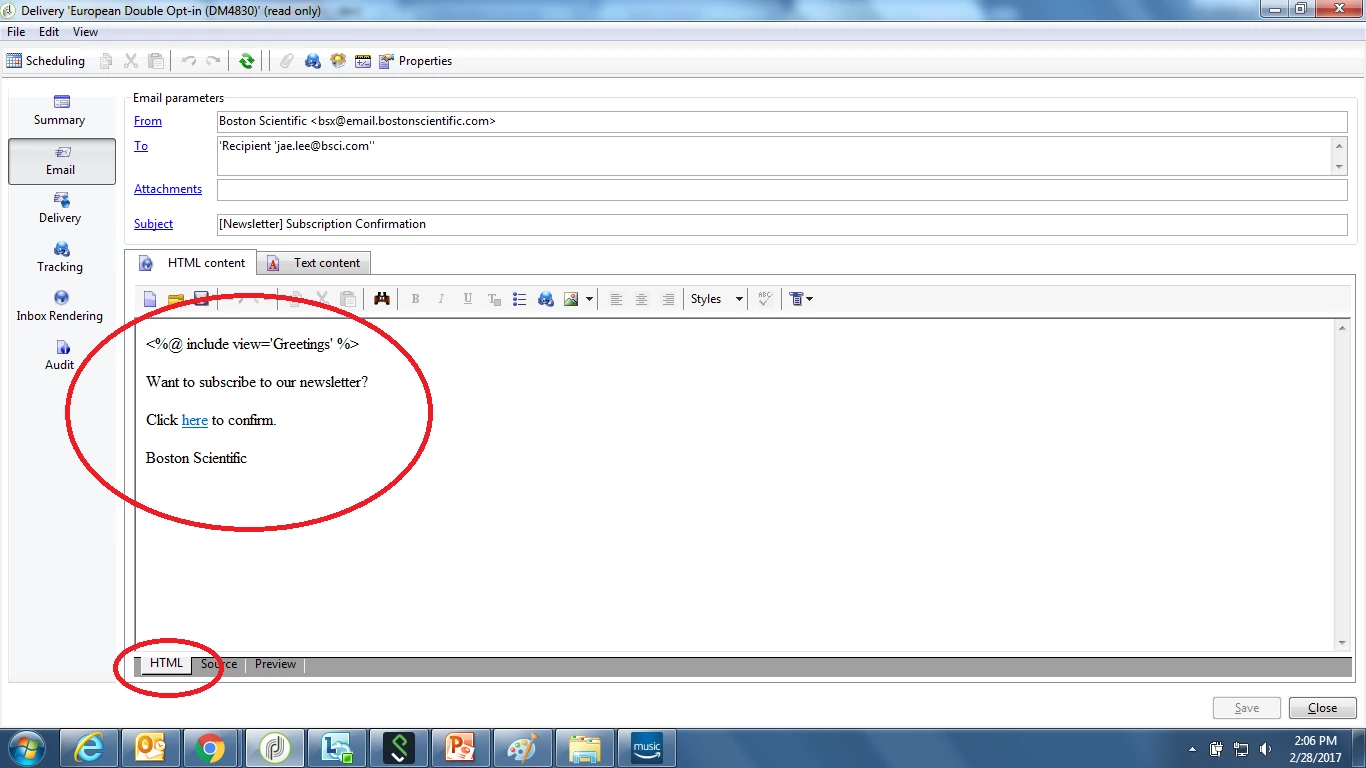Click the editor vertical scrollbar
The image size is (1366, 768).
(1342, 485)
